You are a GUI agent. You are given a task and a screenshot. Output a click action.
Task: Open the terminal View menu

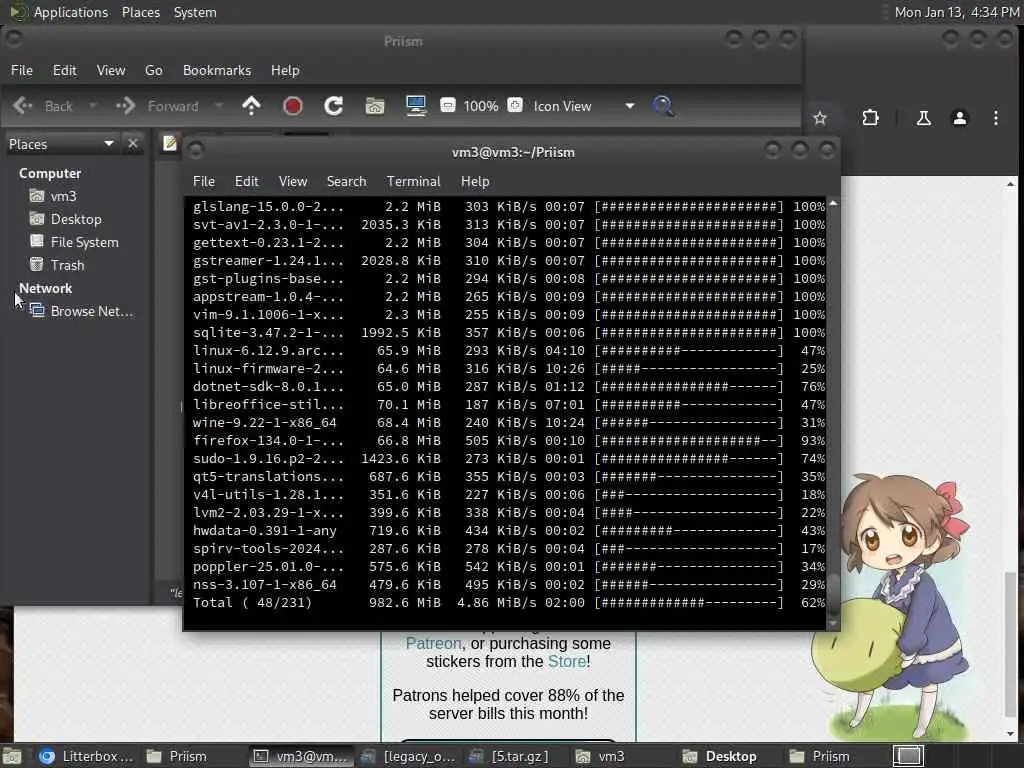293,181
